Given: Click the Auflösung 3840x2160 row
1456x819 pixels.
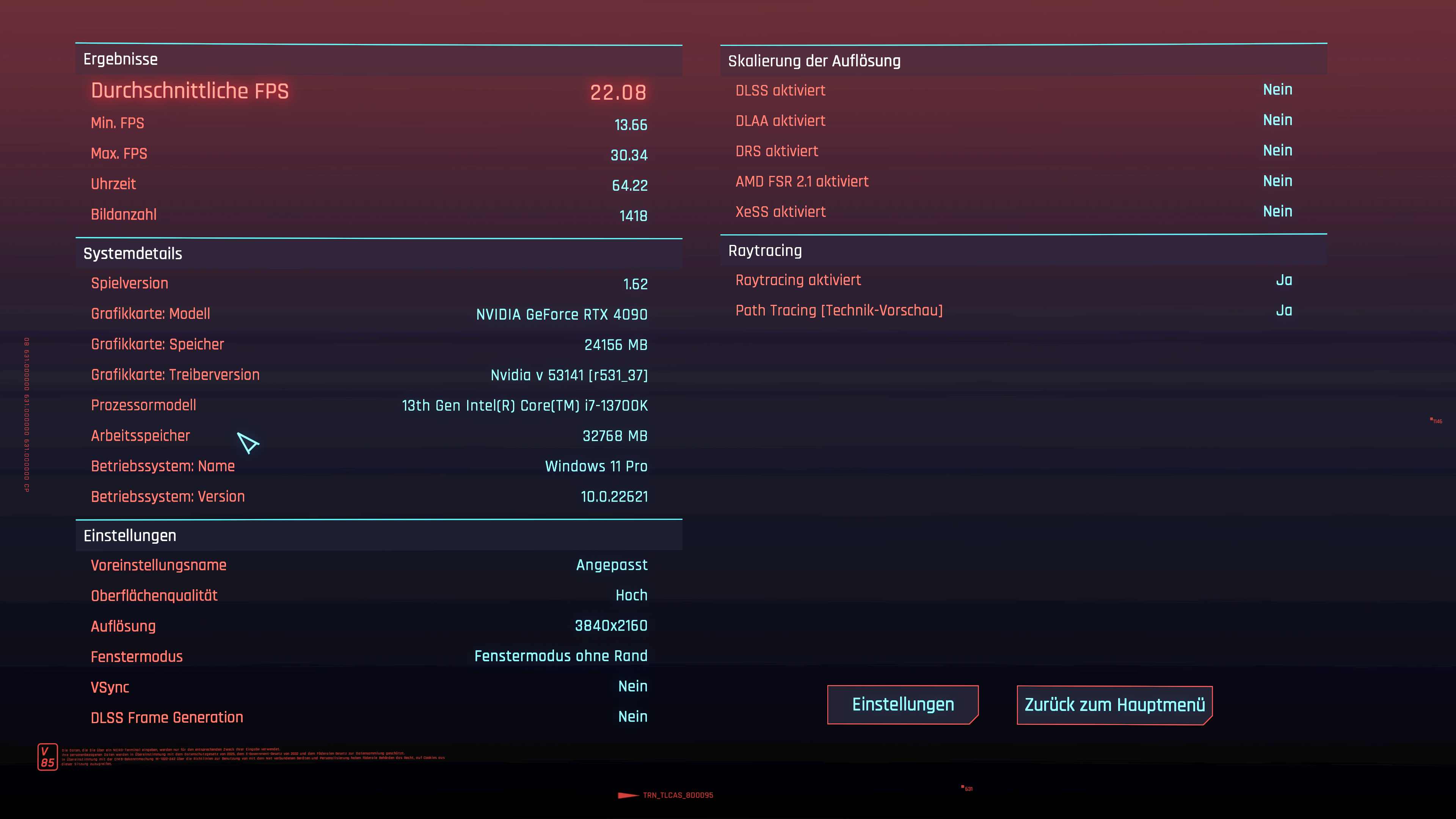Looking at the screenshot, I should (369, 626).
